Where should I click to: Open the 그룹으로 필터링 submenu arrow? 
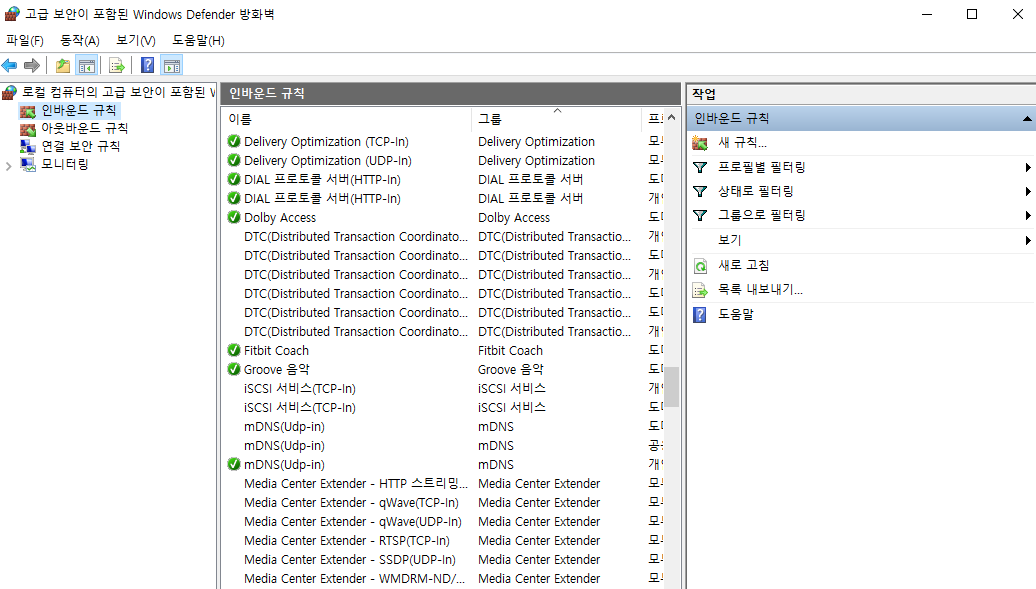pos(1027,216)
